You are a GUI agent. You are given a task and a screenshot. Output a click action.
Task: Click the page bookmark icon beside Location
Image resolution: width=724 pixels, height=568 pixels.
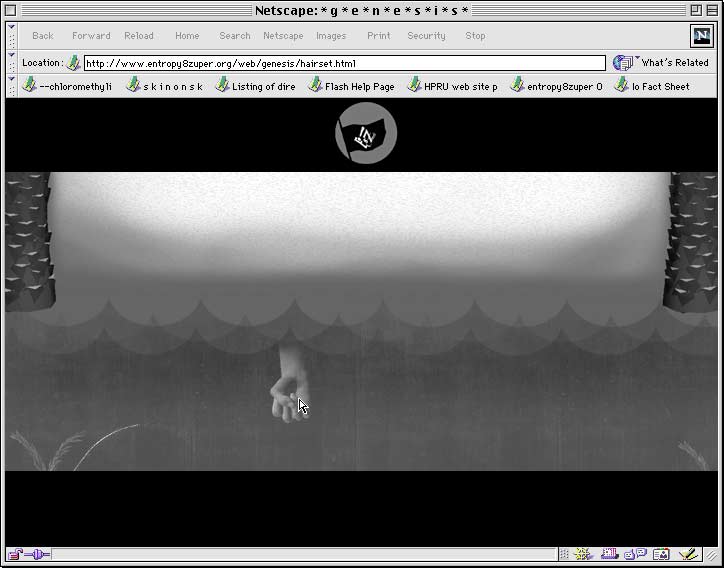[73, 63]
